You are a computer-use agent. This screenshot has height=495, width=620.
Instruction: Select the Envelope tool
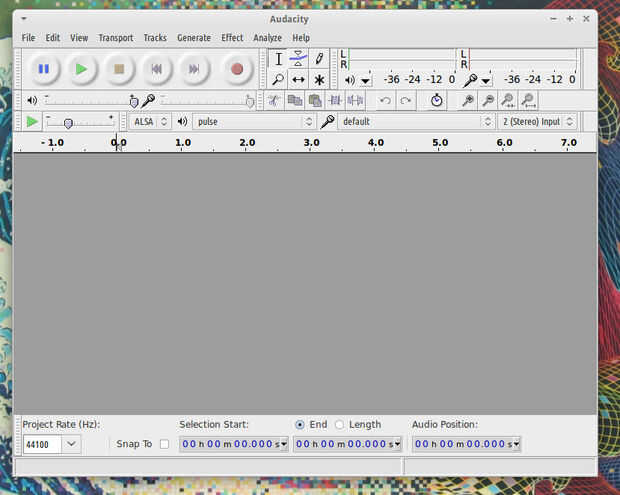tap(298, 59)
